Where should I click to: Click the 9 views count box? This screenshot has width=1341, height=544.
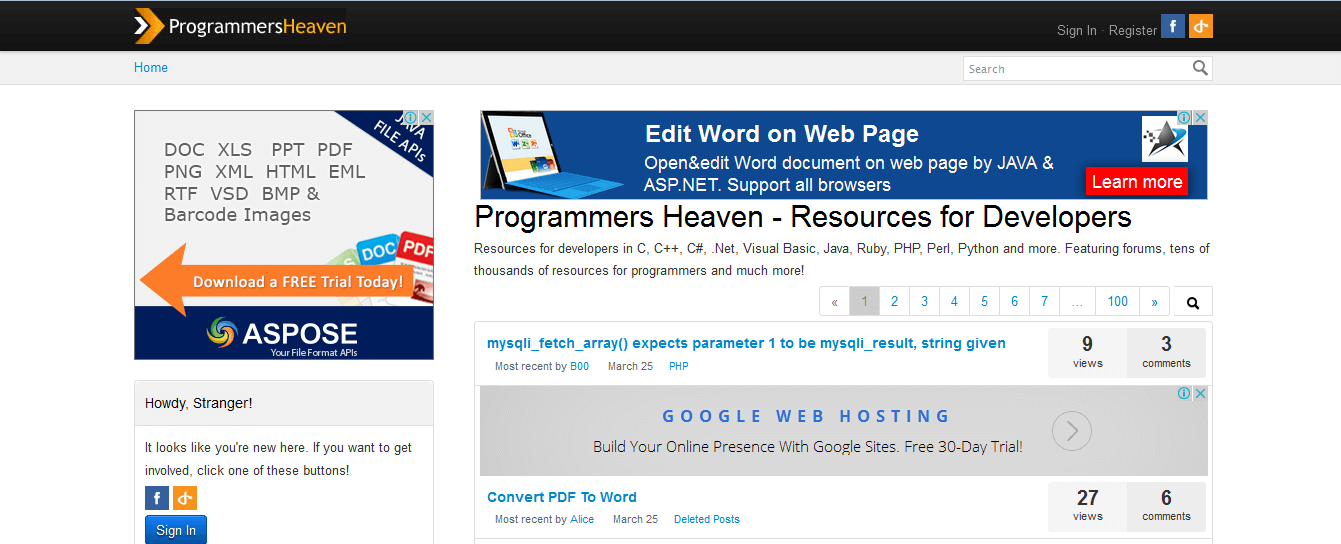tap(1087, 352)
